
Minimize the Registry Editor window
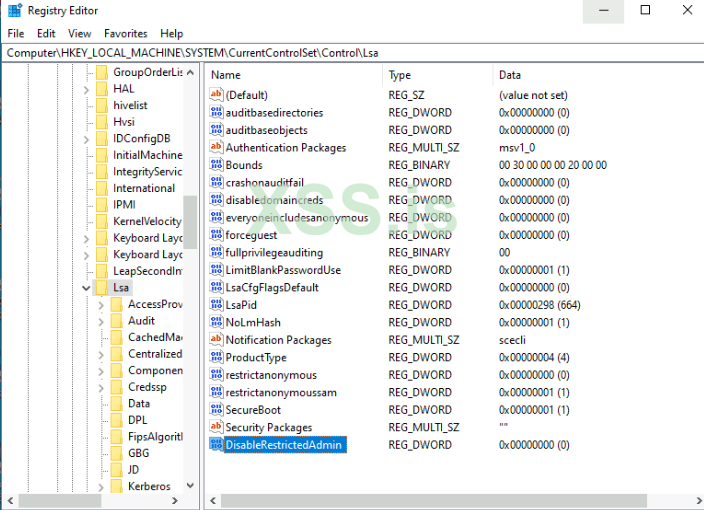click(603, 11)
